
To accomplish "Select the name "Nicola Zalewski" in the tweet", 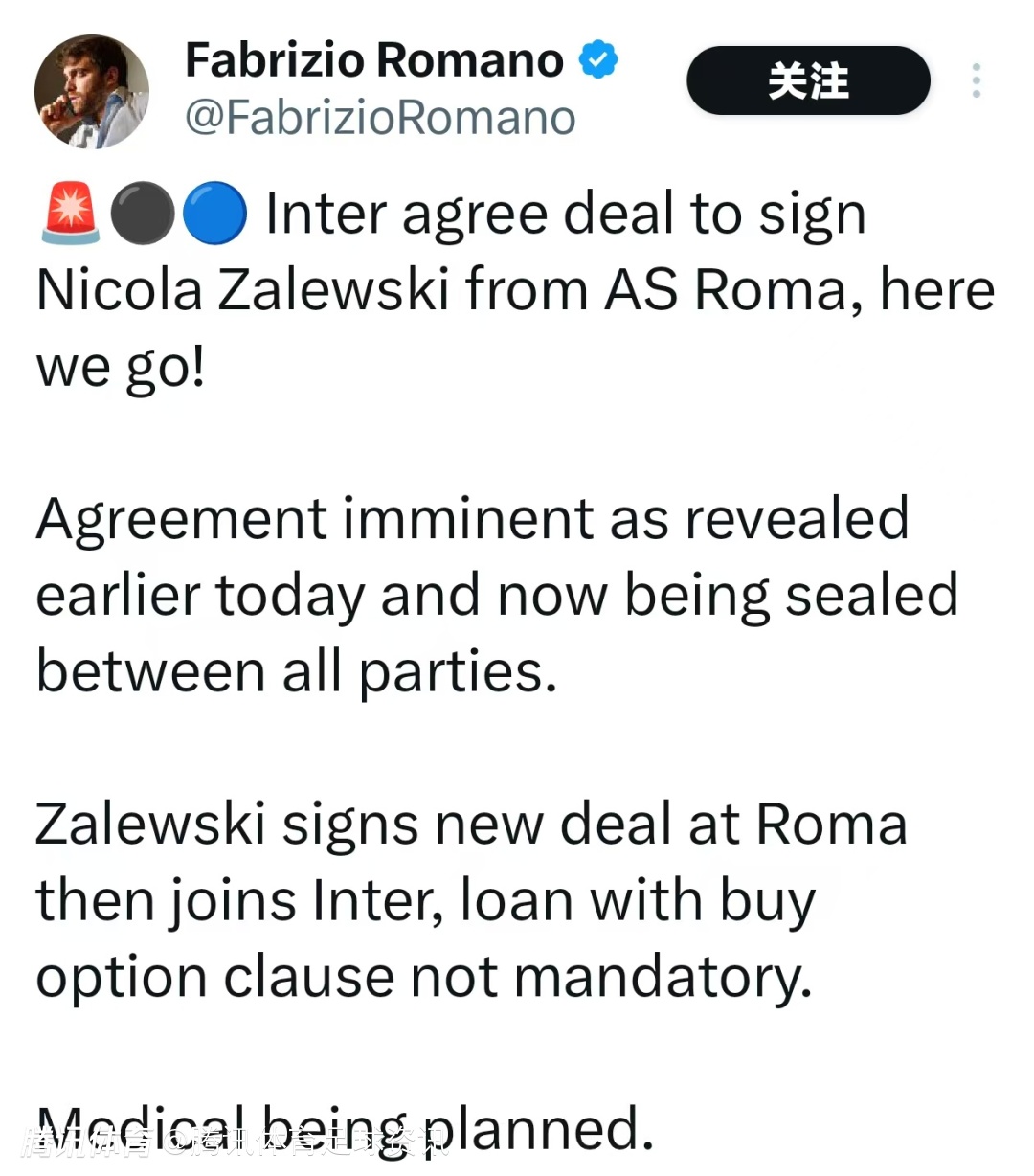I will [242, 289].
